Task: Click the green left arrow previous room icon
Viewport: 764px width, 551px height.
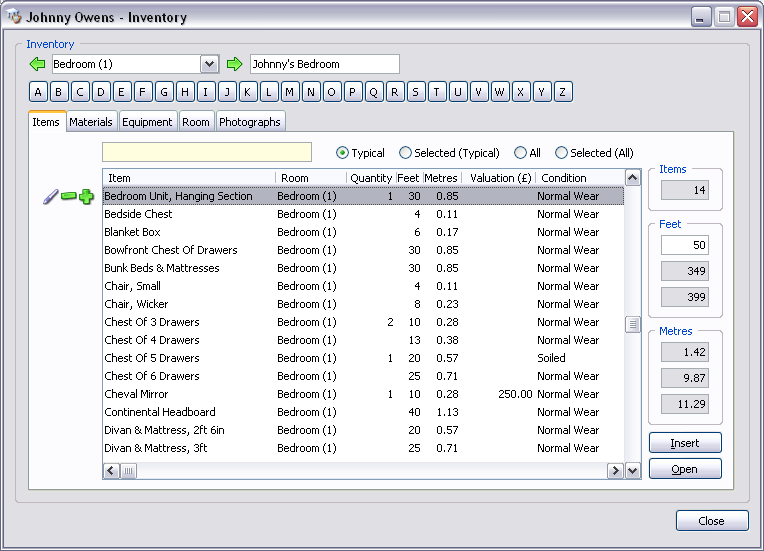Action: pos(38,64)
